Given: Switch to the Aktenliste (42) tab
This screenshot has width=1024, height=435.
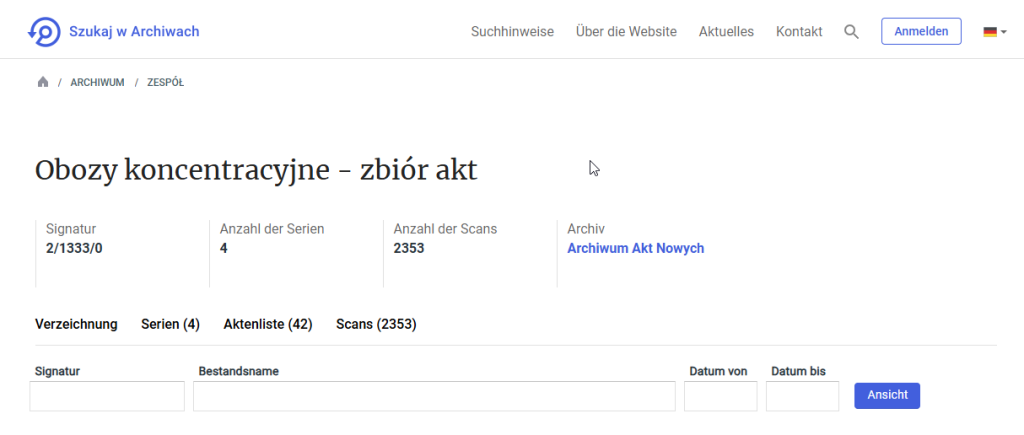Looking at the screenshot, I should click(x=268, y=324).
